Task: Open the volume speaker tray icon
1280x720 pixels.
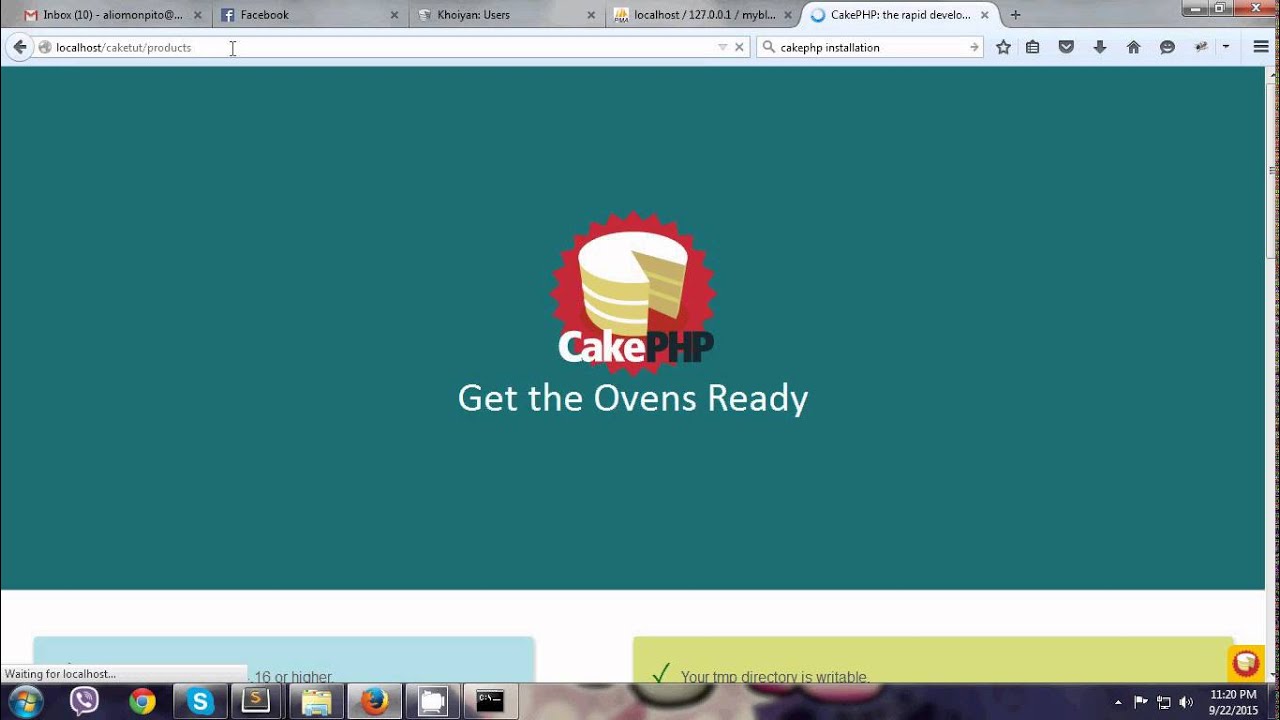Action: click(1187, 702)
